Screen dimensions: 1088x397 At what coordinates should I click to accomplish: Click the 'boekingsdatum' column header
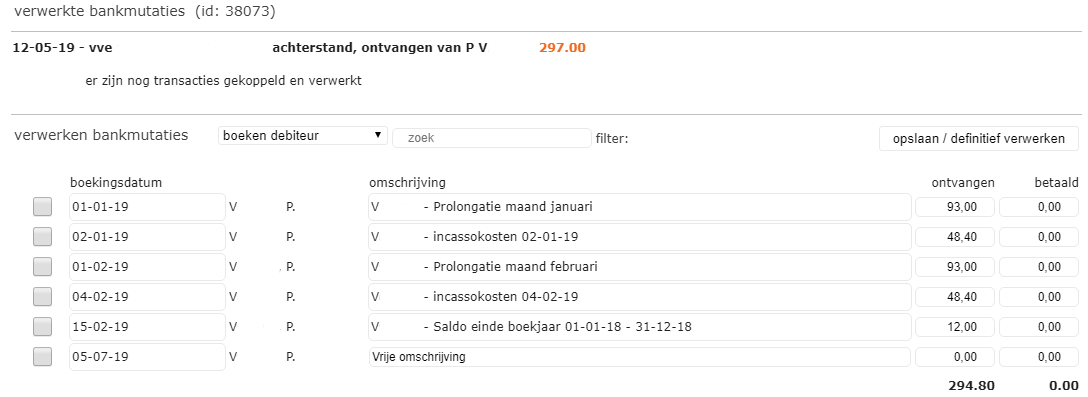tap(116, 183)
